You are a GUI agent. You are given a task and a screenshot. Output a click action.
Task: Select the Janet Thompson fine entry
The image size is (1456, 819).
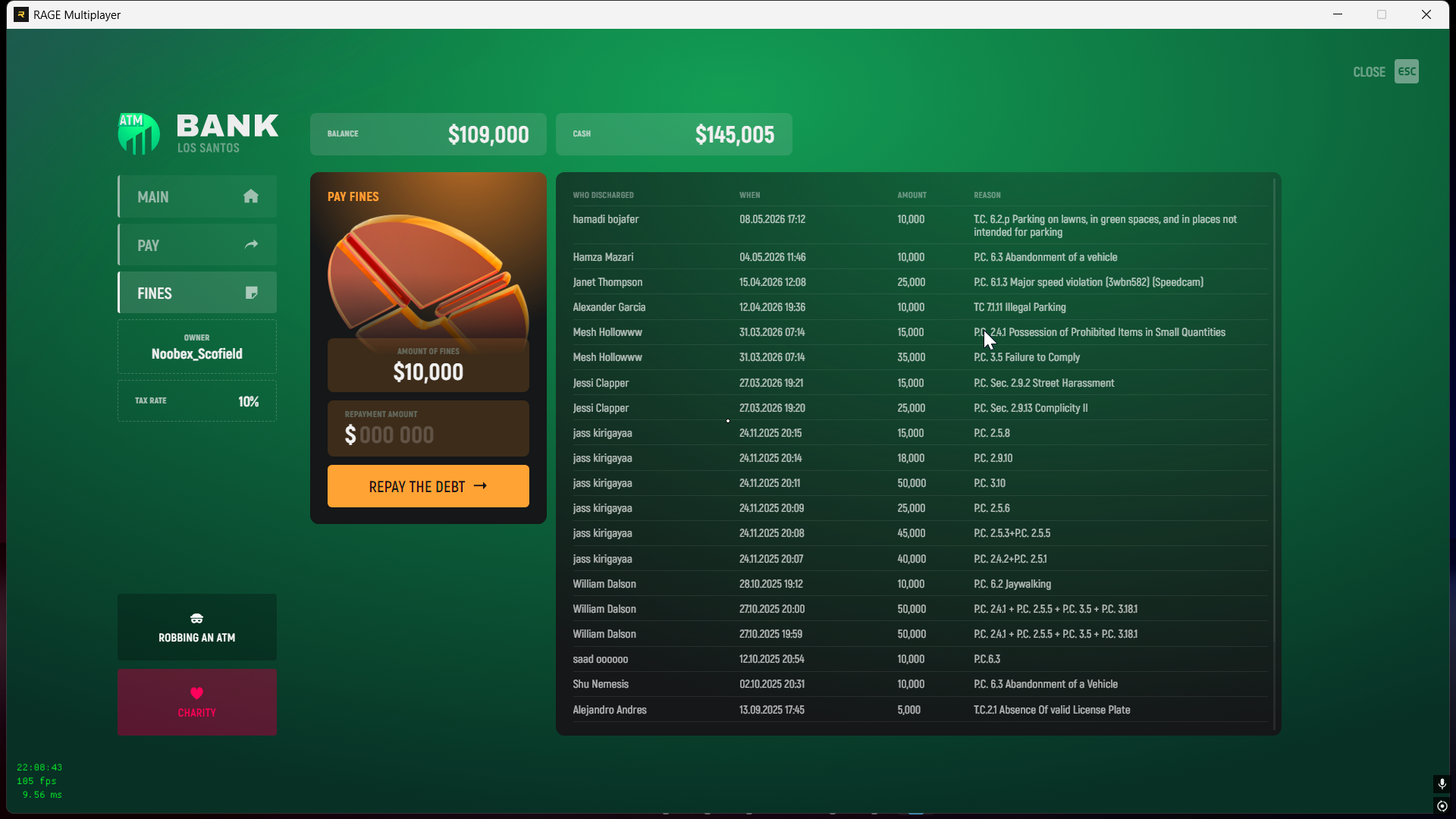click(920, 282)
